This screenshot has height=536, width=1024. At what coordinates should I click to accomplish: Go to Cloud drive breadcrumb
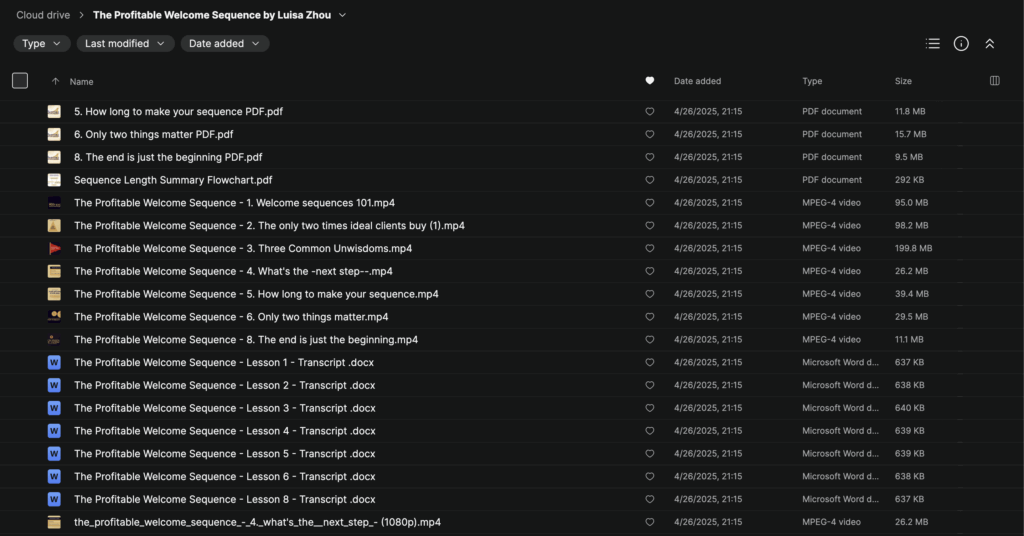[x=43, y=15]
